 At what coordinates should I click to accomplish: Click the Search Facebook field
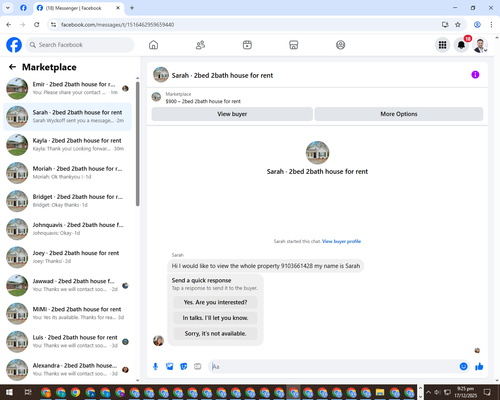click(80, 45)
